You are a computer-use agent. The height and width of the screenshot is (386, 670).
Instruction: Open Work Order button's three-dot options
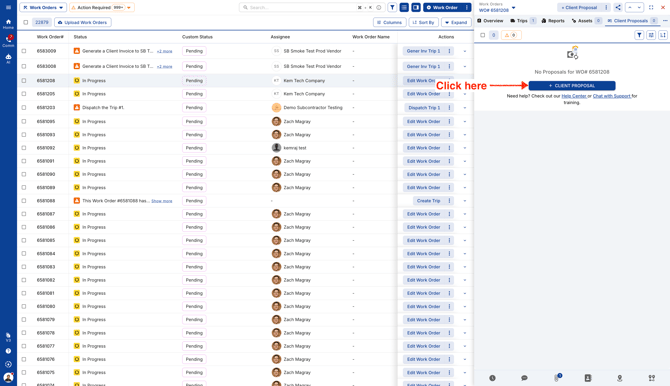click(467, 7)
